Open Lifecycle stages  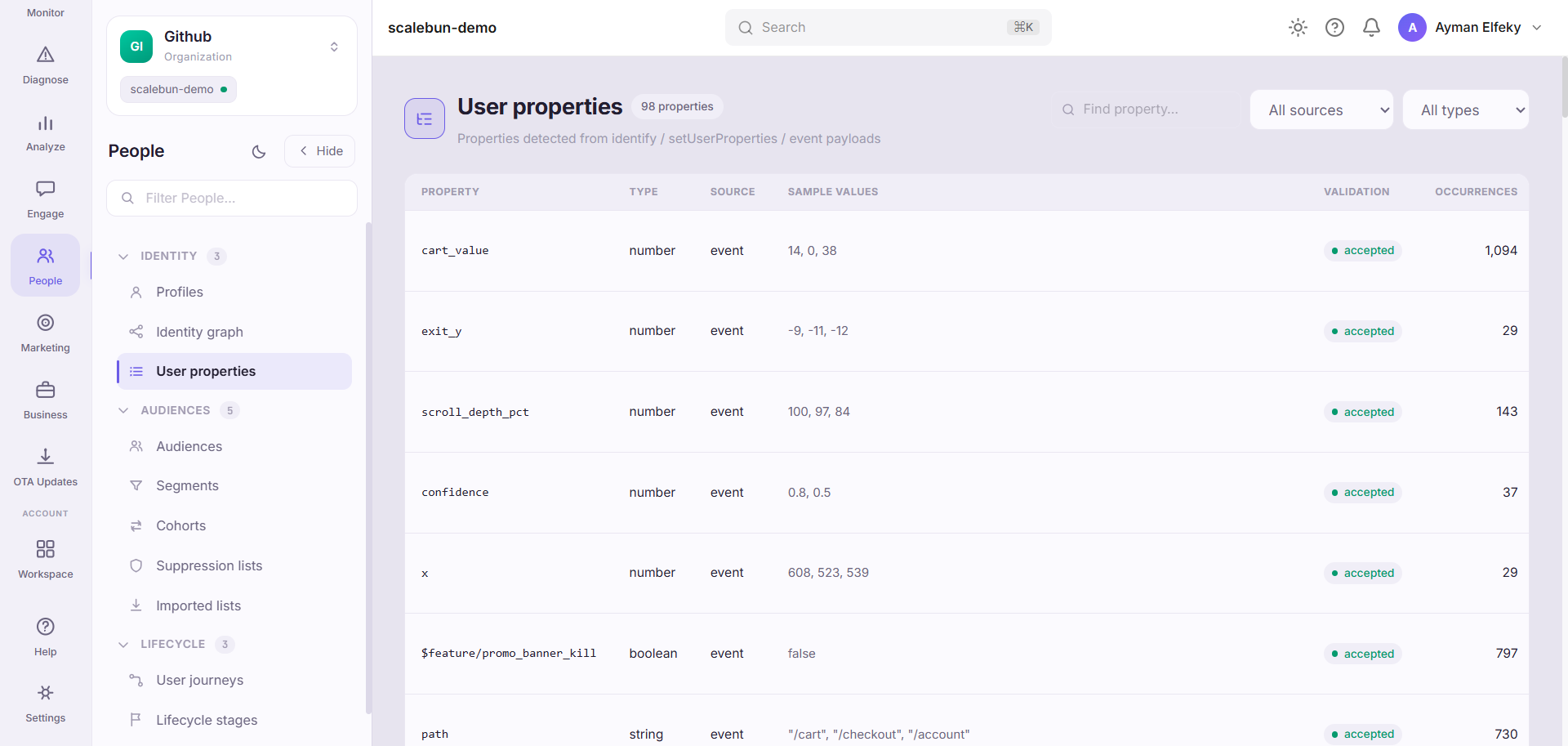234,720
